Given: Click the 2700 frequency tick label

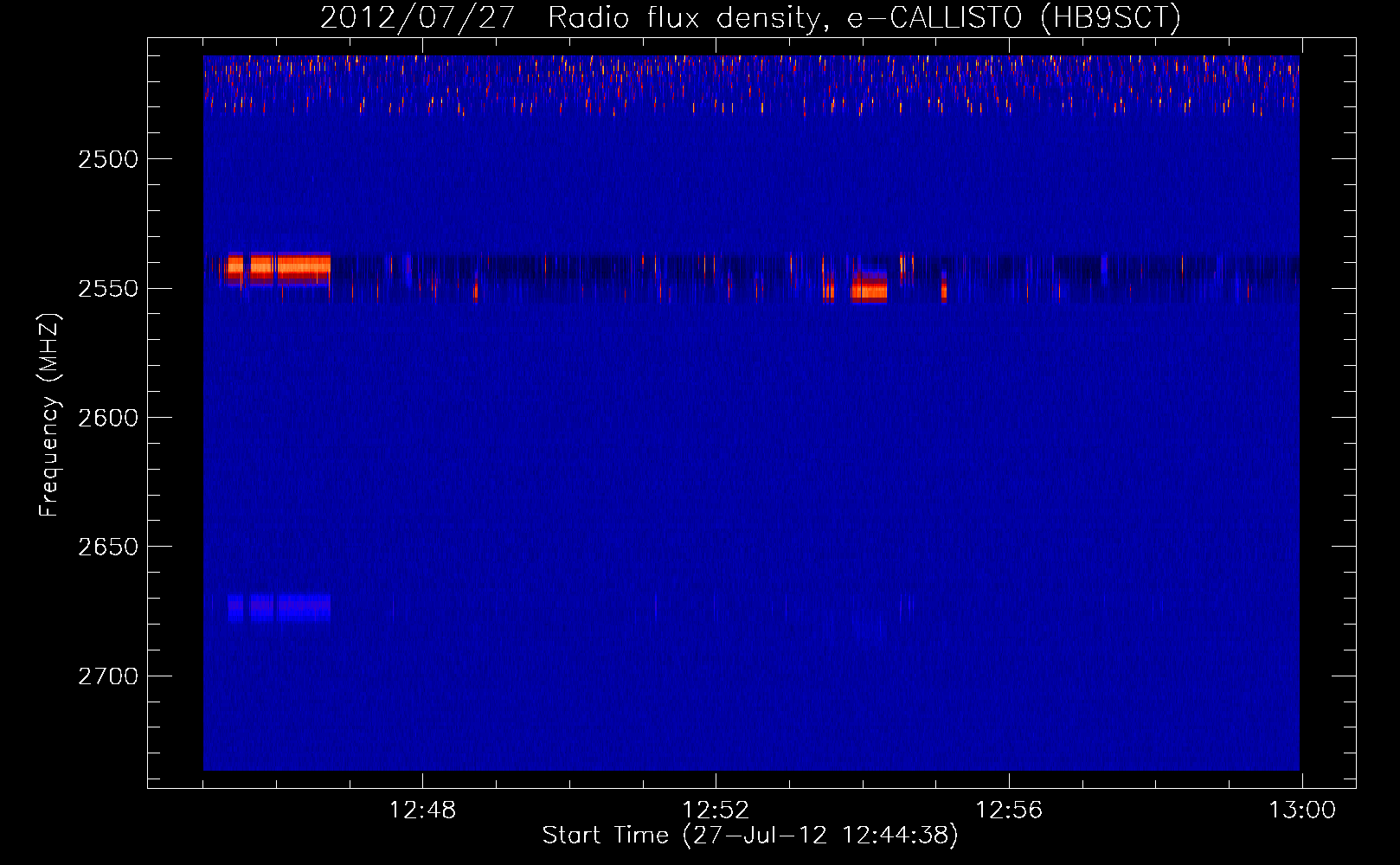Looking at the screenshot, I should pos(108,676).
